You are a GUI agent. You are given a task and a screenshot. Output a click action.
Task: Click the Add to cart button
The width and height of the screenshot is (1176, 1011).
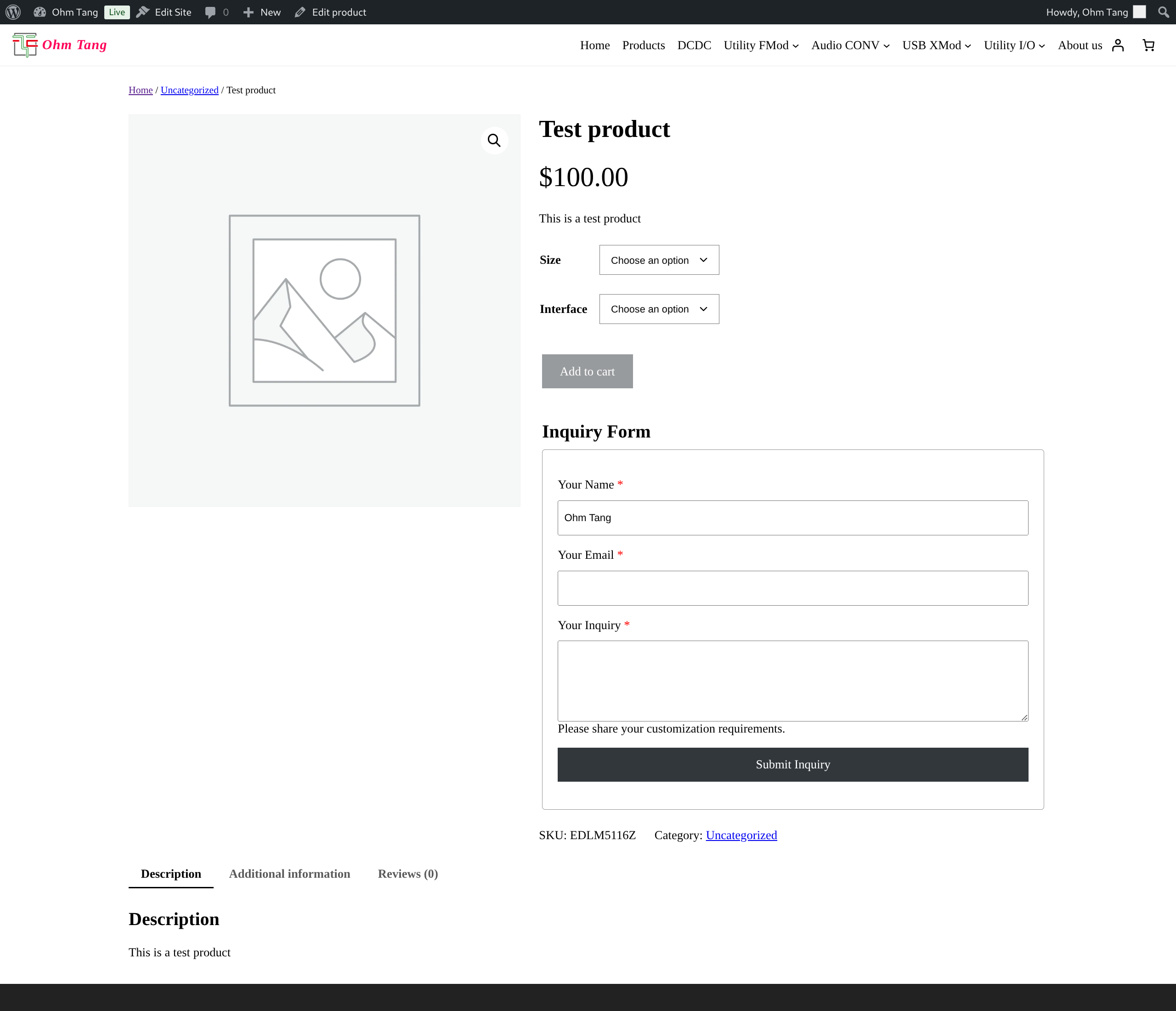coord(587,371)
